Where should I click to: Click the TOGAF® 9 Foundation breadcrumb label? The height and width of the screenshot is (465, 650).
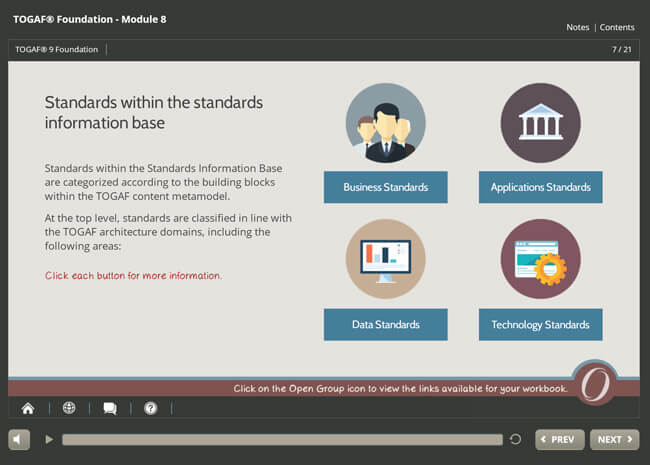point(57,49)
